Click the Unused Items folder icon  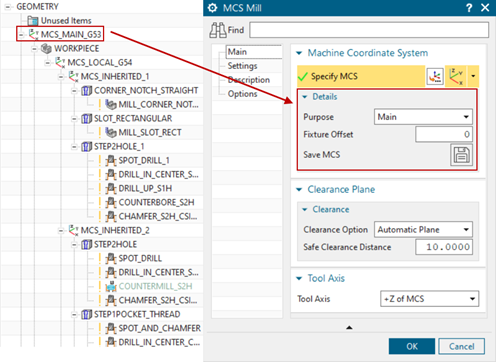[x=33, y=21]
